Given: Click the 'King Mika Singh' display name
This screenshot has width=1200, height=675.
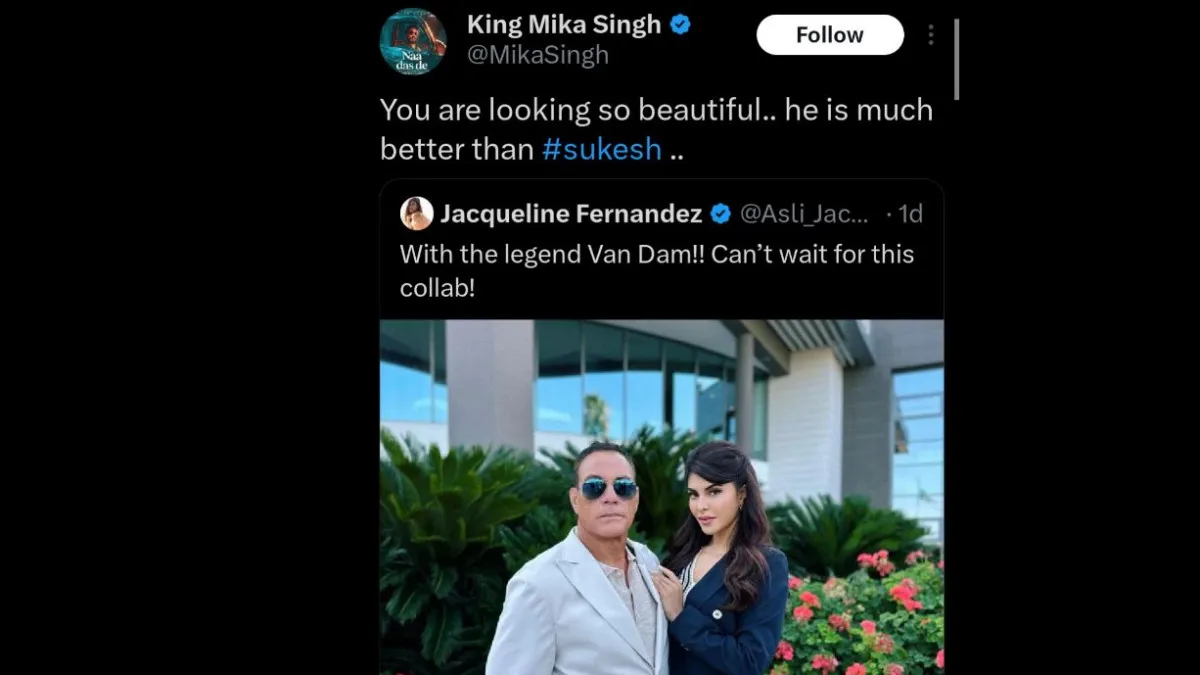Looking at the screenshot, I should 565,25.
